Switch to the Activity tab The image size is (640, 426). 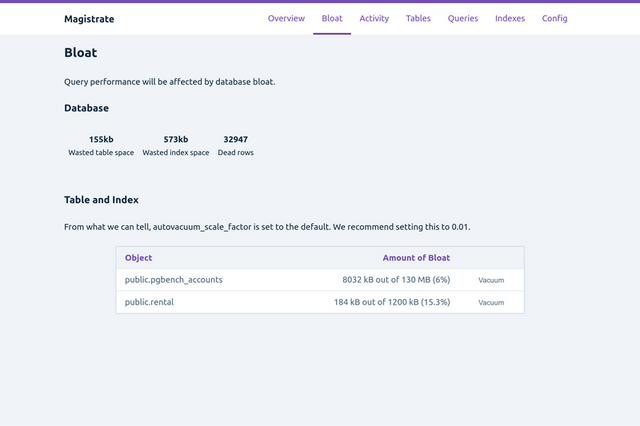[x=374, y=18]
